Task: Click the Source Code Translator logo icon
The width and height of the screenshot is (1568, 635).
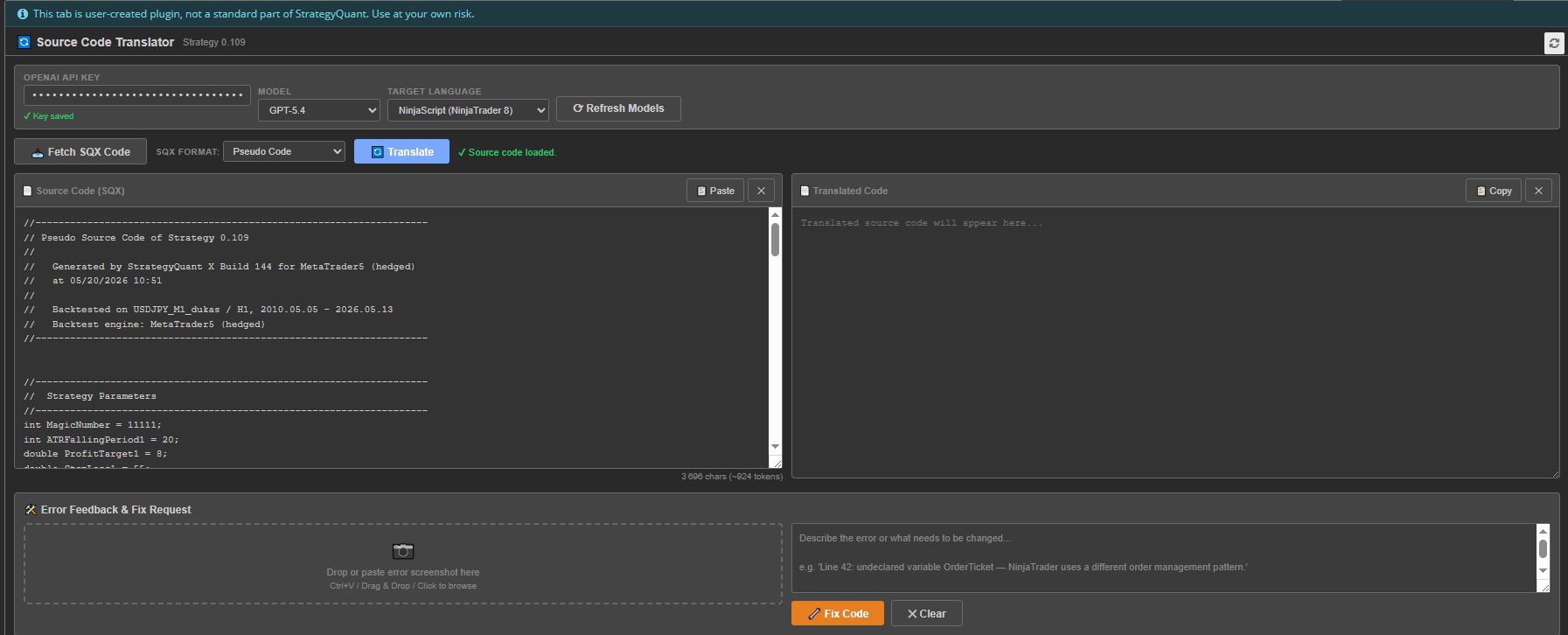Action: pos(24,42)
